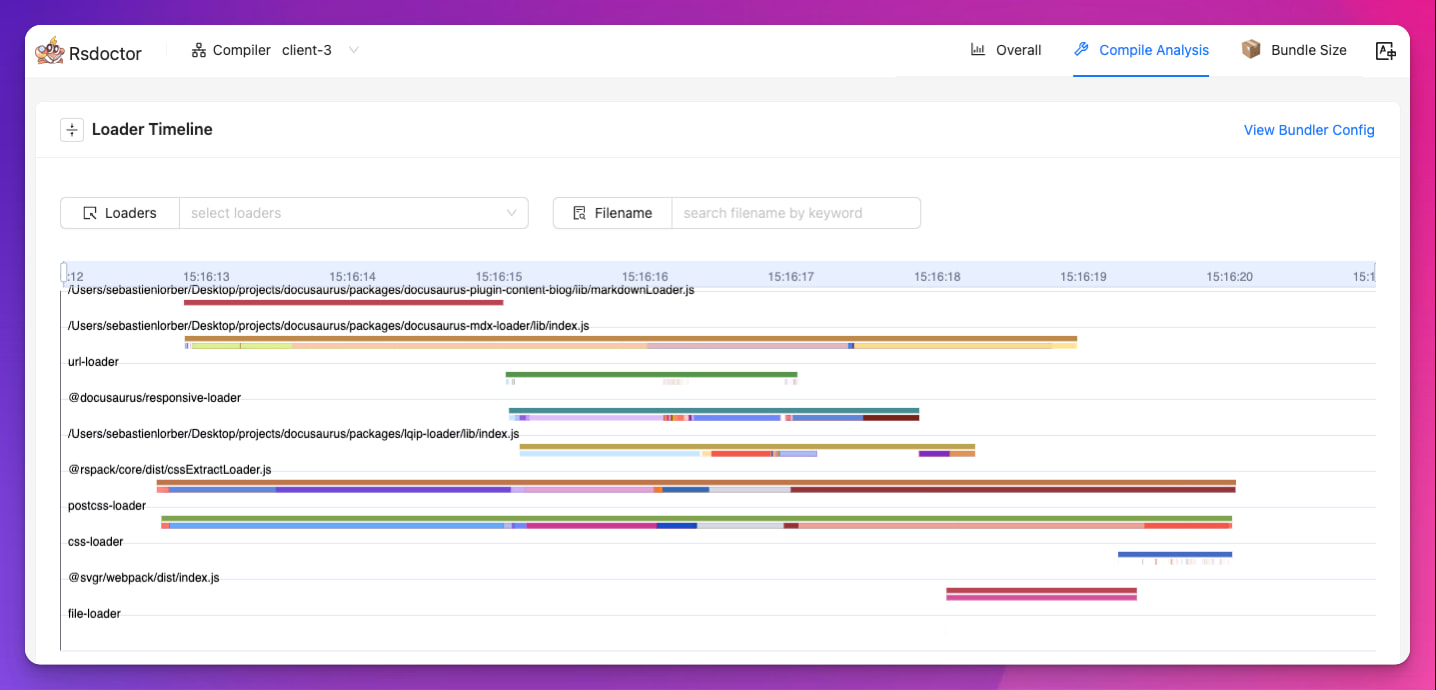The height and width of the screenshot is (690, 1436).
Task: Switch to the Overall tab
Action: coord(1018,50)
